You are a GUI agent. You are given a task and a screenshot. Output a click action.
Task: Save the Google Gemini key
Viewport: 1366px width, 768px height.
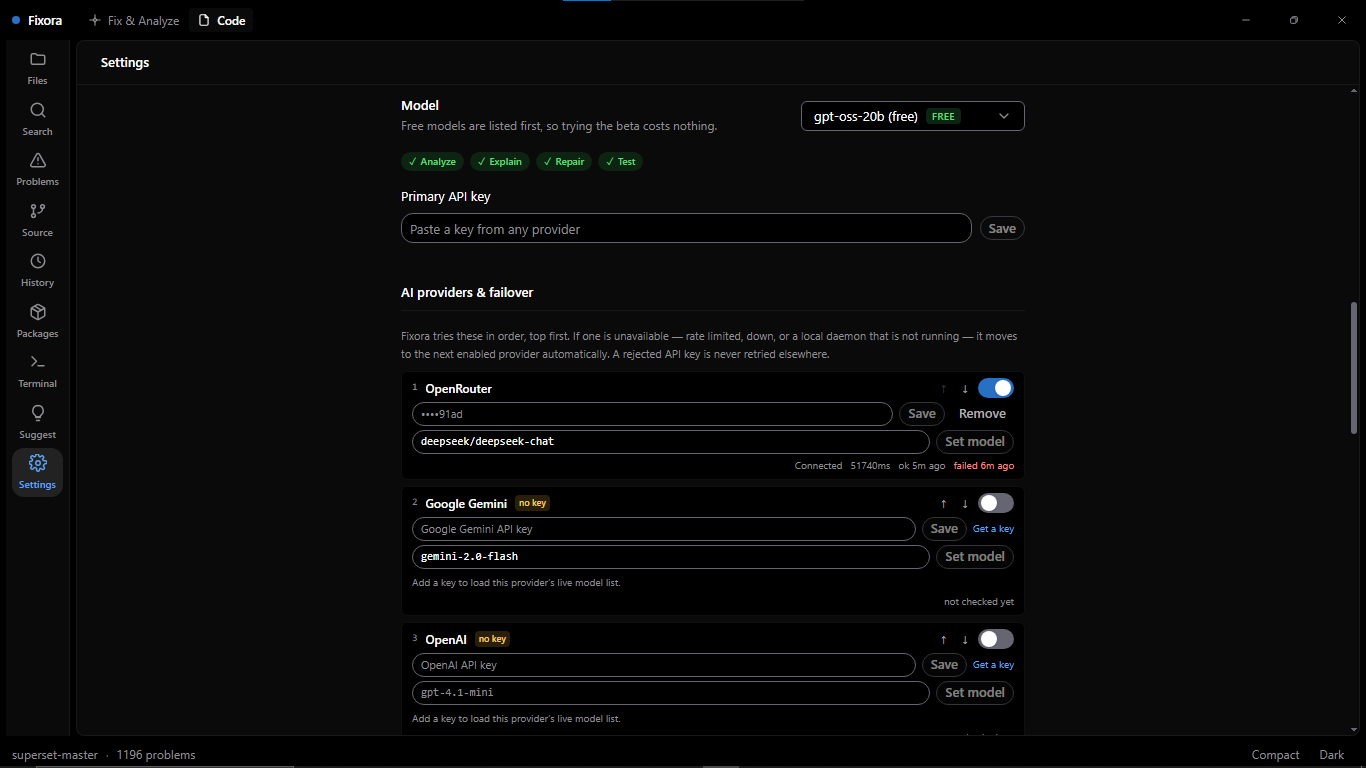(x=944, y=529)
